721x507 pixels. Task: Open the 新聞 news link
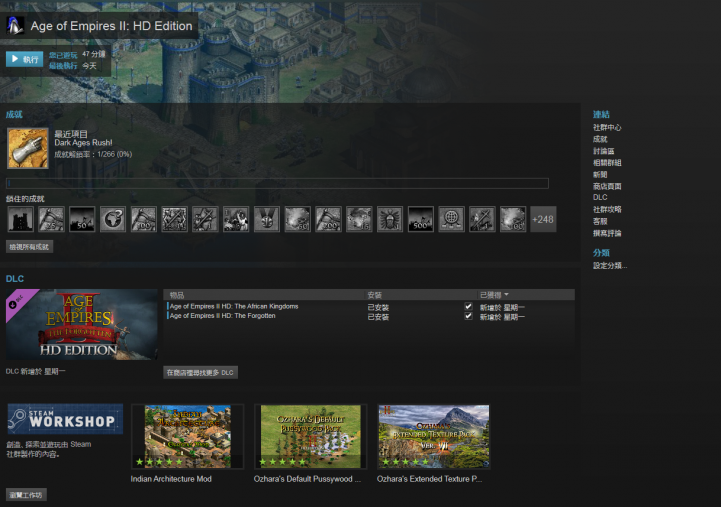(x=600, y=175)
